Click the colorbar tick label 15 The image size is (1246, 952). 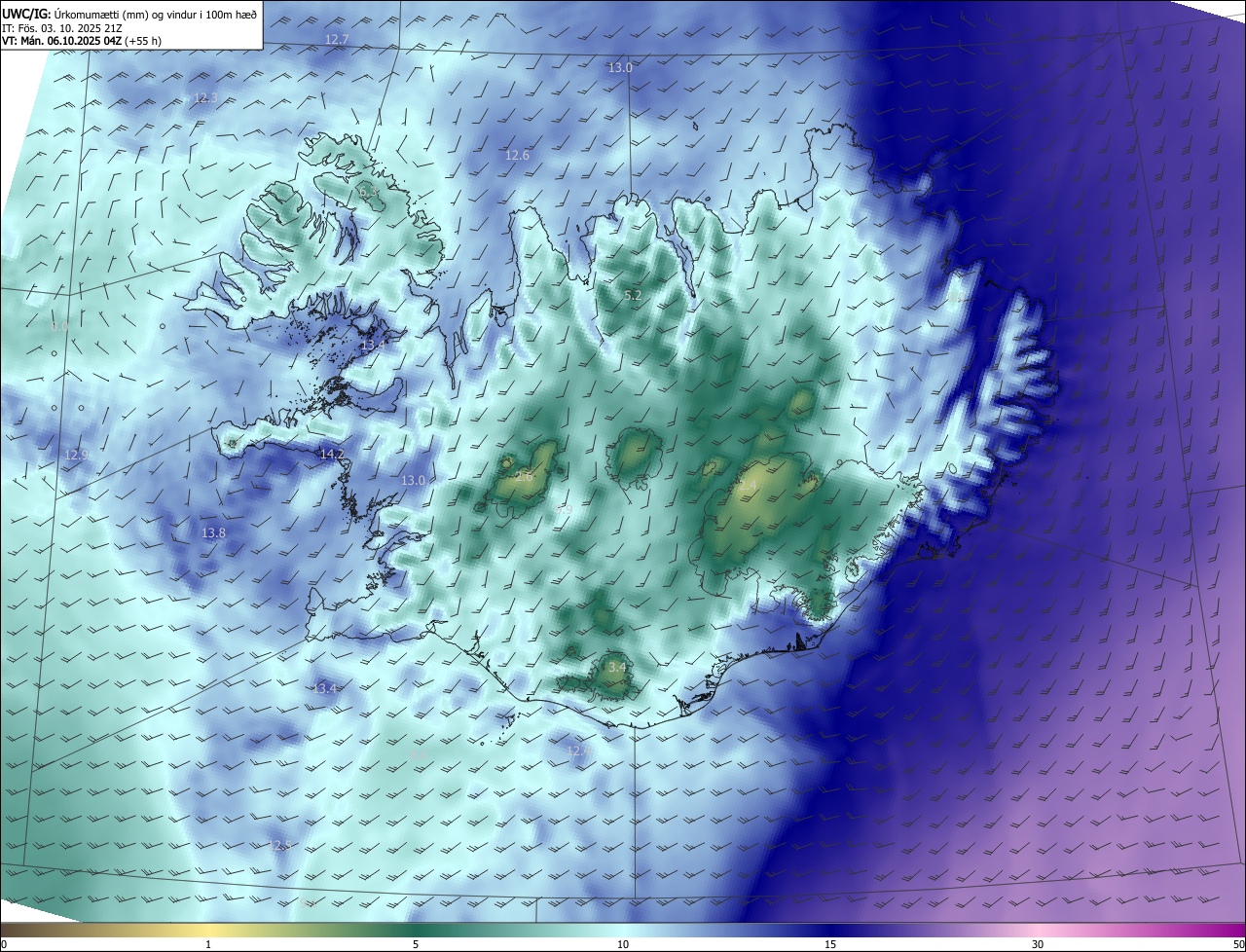point(830,944)
